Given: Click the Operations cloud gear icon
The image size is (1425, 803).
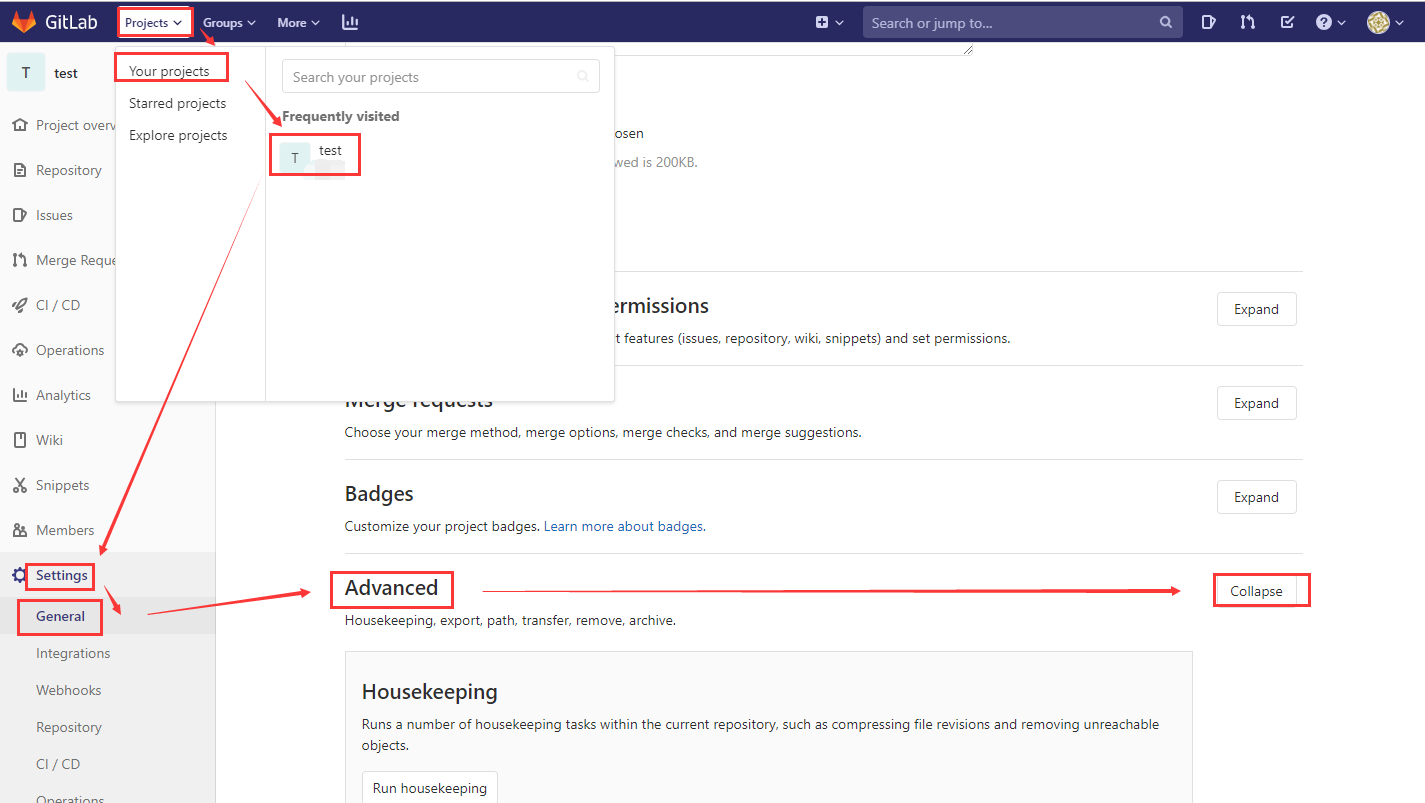Looking at the screenshot, I should 19,350.
